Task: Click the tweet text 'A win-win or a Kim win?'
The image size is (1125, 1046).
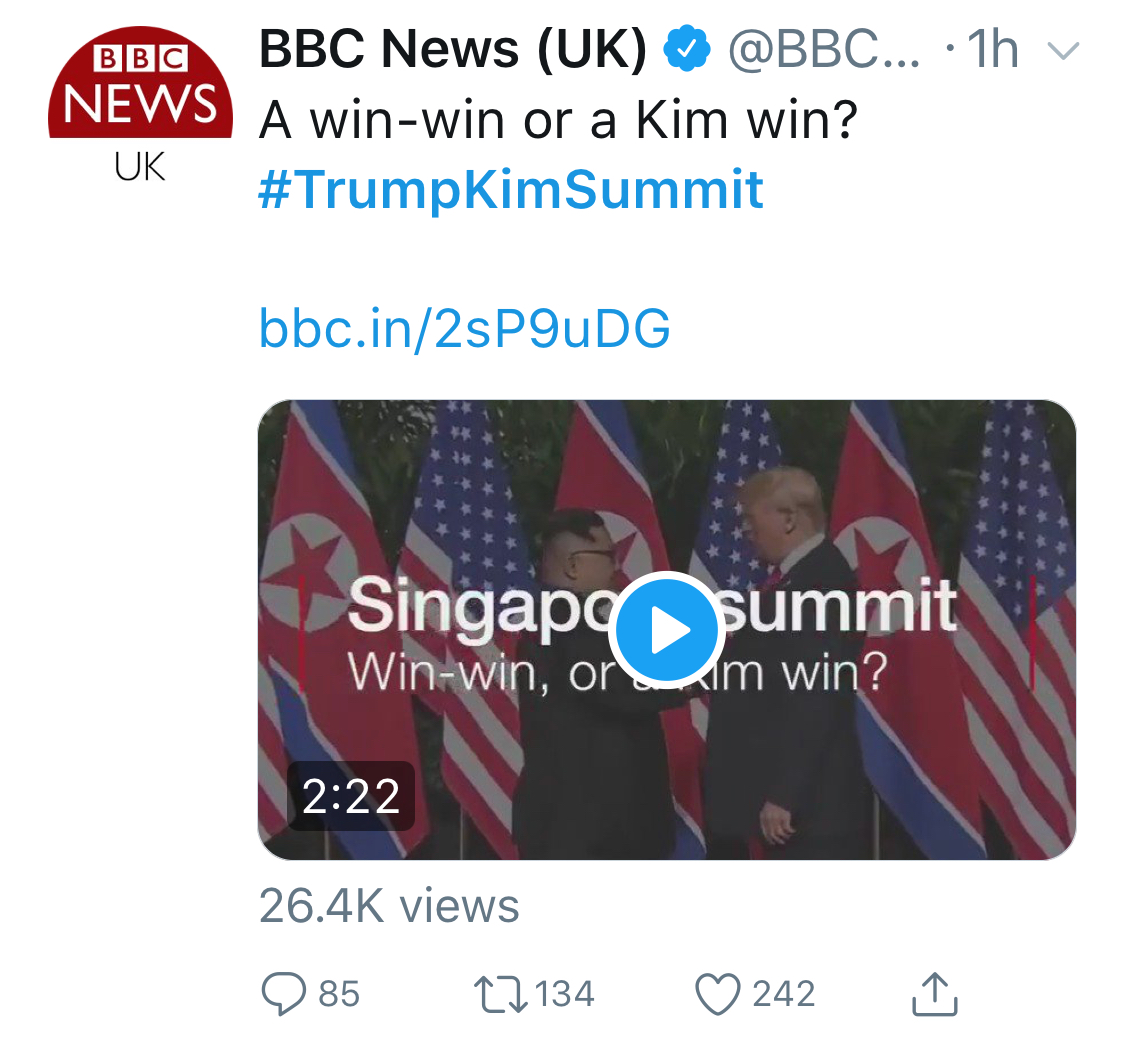Action: click(x=558, y=120)
